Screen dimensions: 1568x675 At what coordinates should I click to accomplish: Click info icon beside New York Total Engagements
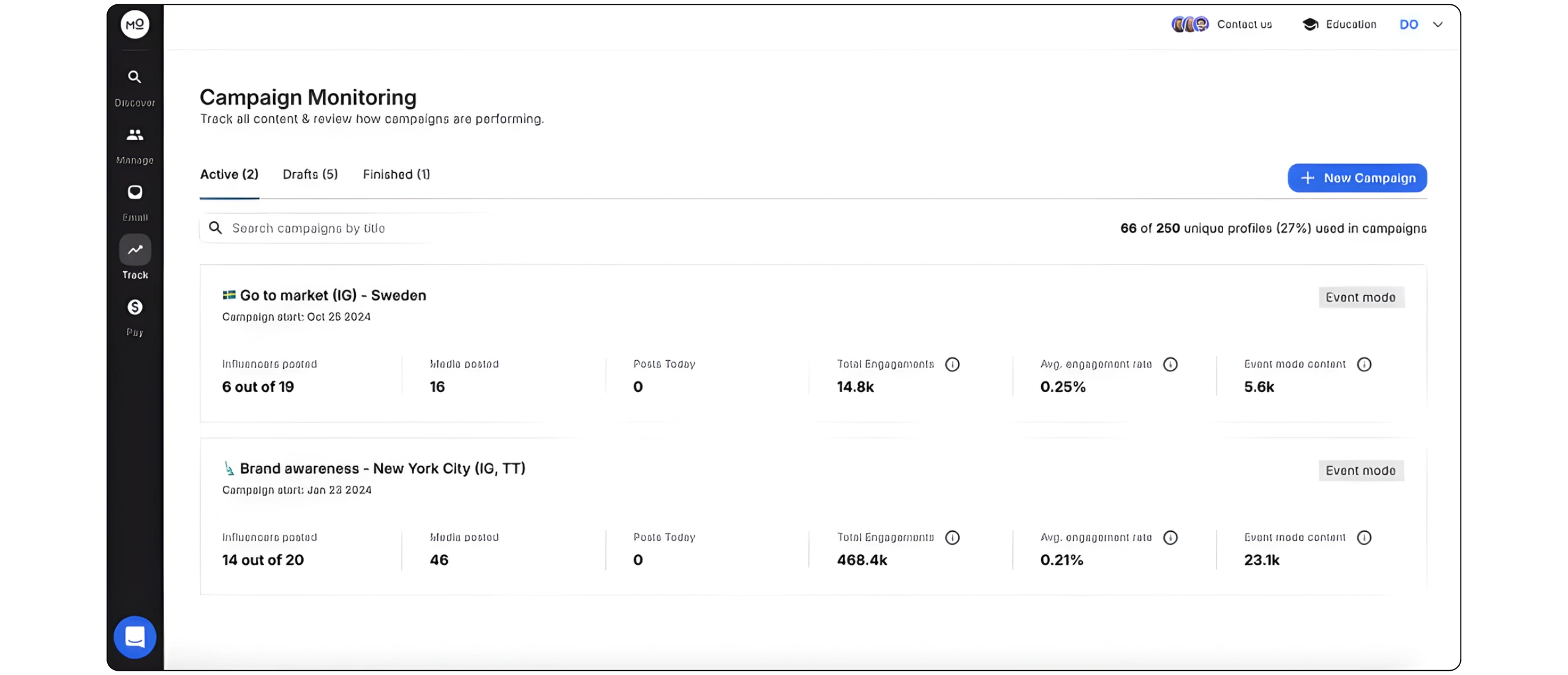952,538
